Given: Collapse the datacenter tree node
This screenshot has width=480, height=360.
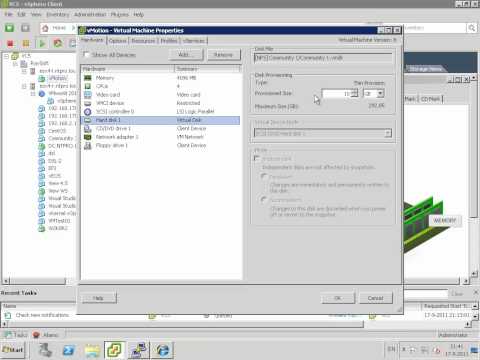Looking at the screenshot, I should (15, 63).
